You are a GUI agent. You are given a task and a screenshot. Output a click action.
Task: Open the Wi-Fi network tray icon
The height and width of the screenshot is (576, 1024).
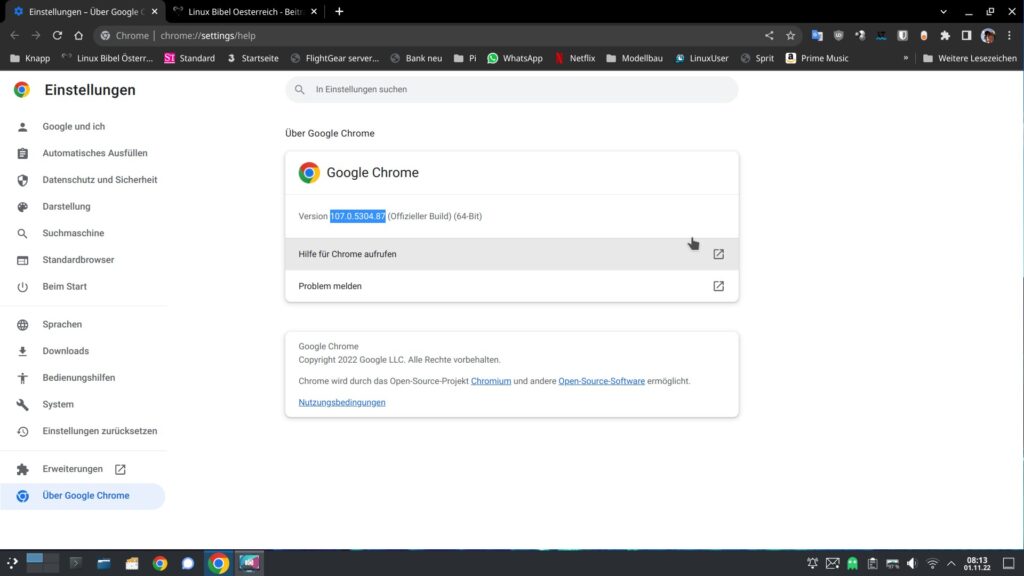point(932,564)
